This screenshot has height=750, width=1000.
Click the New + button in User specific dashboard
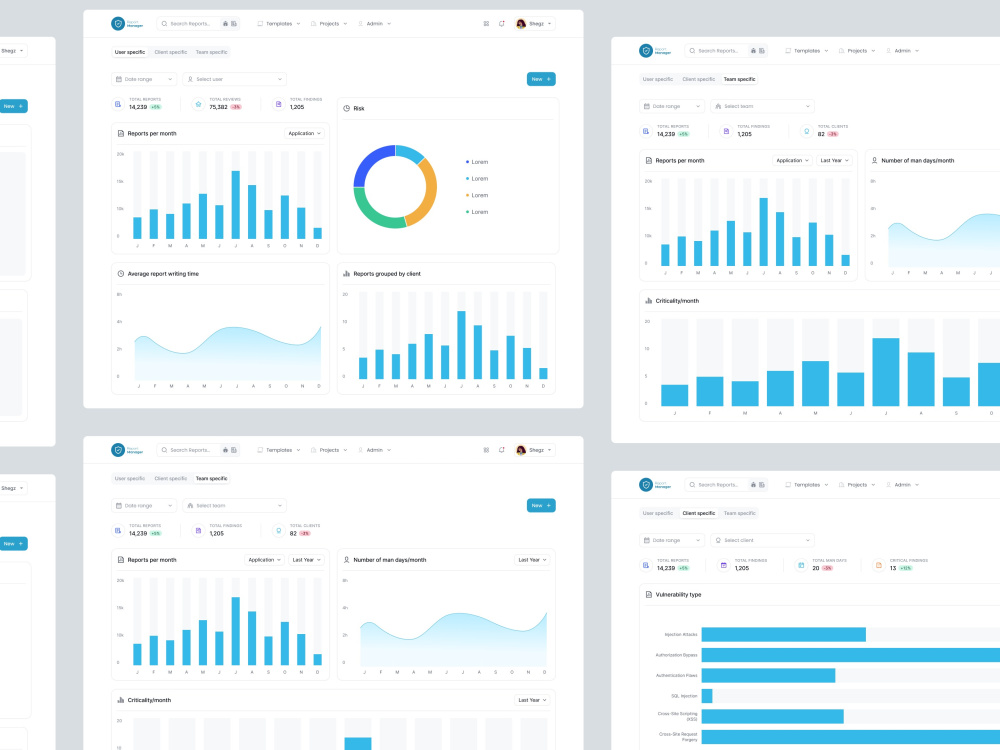pos(541,79)
